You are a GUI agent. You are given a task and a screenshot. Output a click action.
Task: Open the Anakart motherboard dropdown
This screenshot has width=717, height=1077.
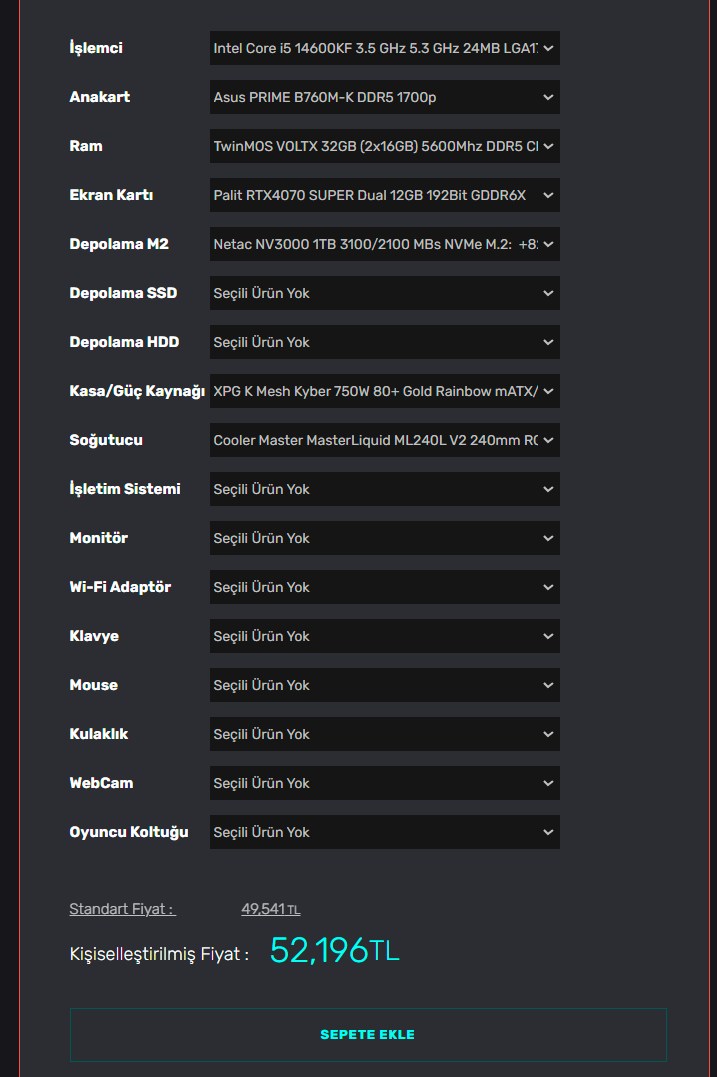[384, 97]
